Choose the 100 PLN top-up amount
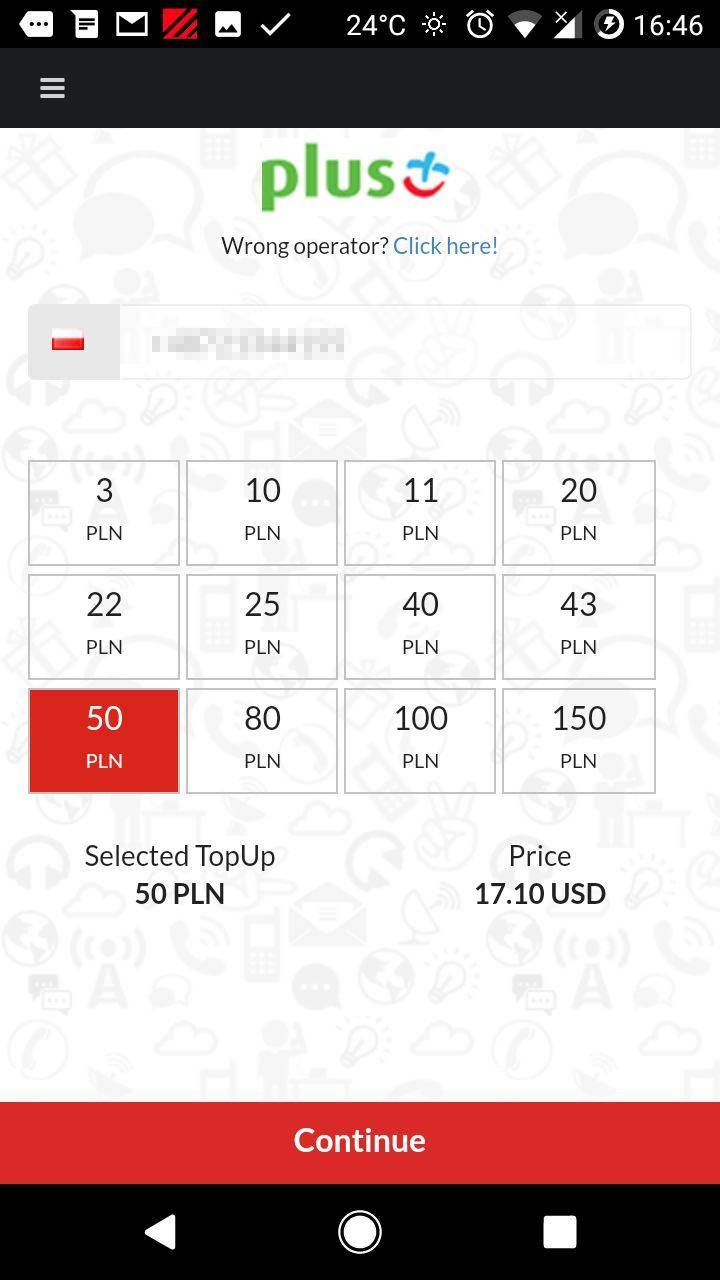The height and width of the screenshot is (1280, 720). point(420,741)
